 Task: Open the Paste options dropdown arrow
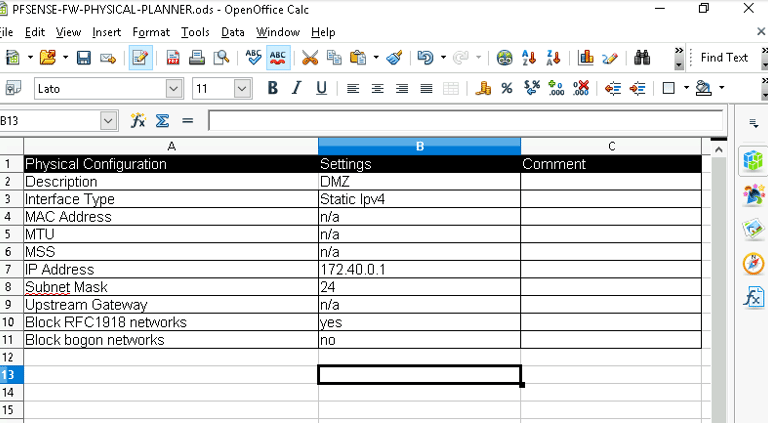tap(376, 58)
